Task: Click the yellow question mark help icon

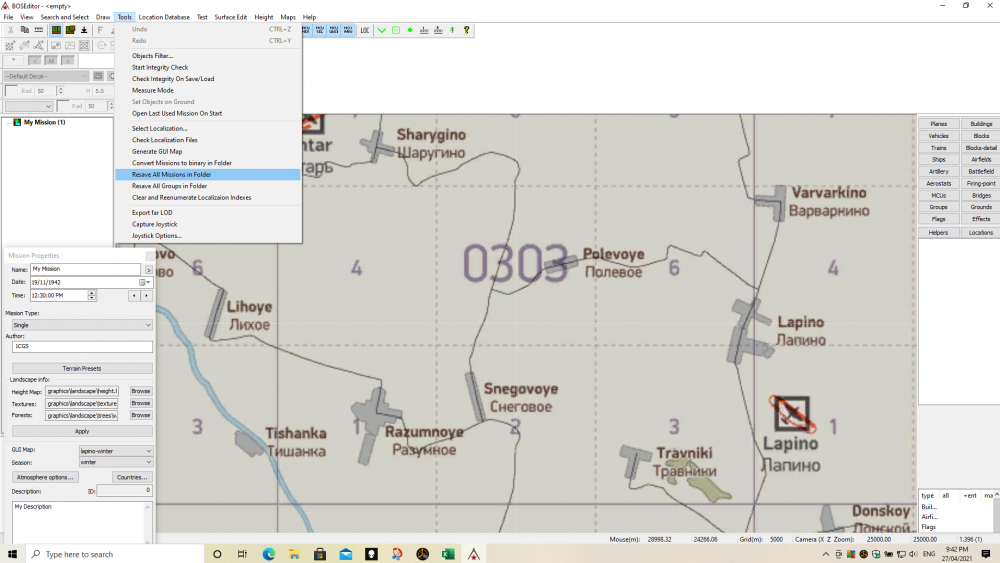Action: coord(467,30)
